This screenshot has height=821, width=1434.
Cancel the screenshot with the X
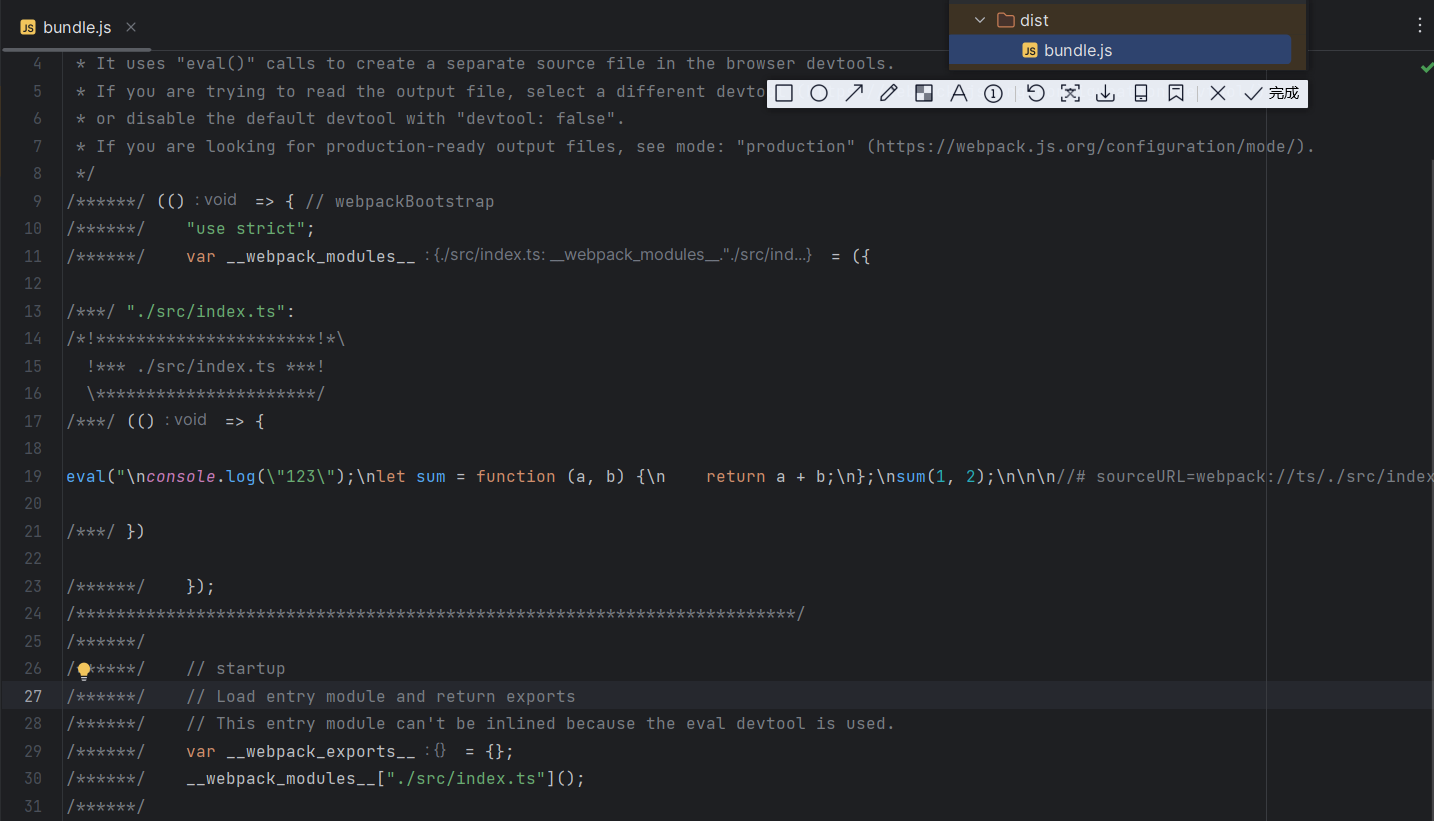click(x=1217, y=93)
